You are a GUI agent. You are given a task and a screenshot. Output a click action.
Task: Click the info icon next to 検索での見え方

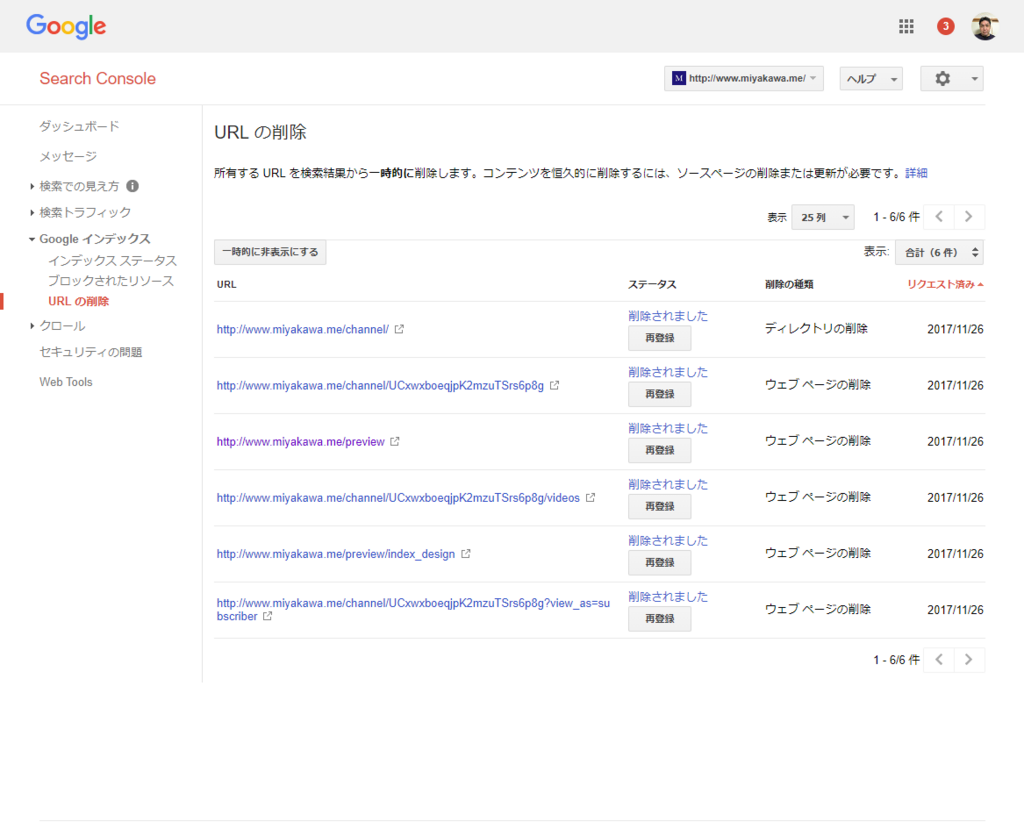tap(133, 186)
